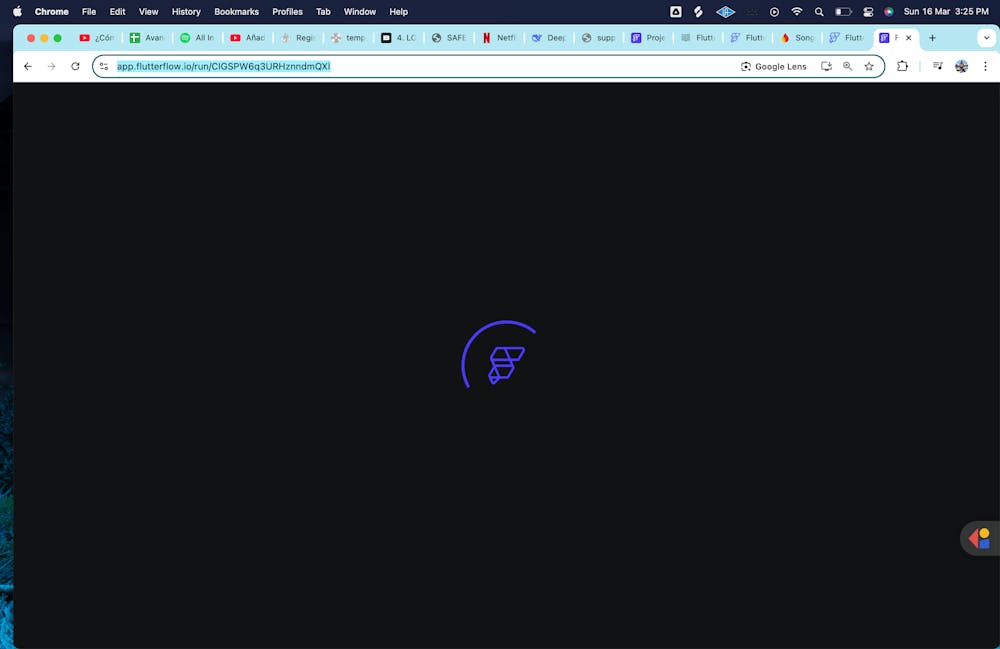Screen dimensions: 1000x649
Task: Open the Window menu
Action: tap(360, 11)
